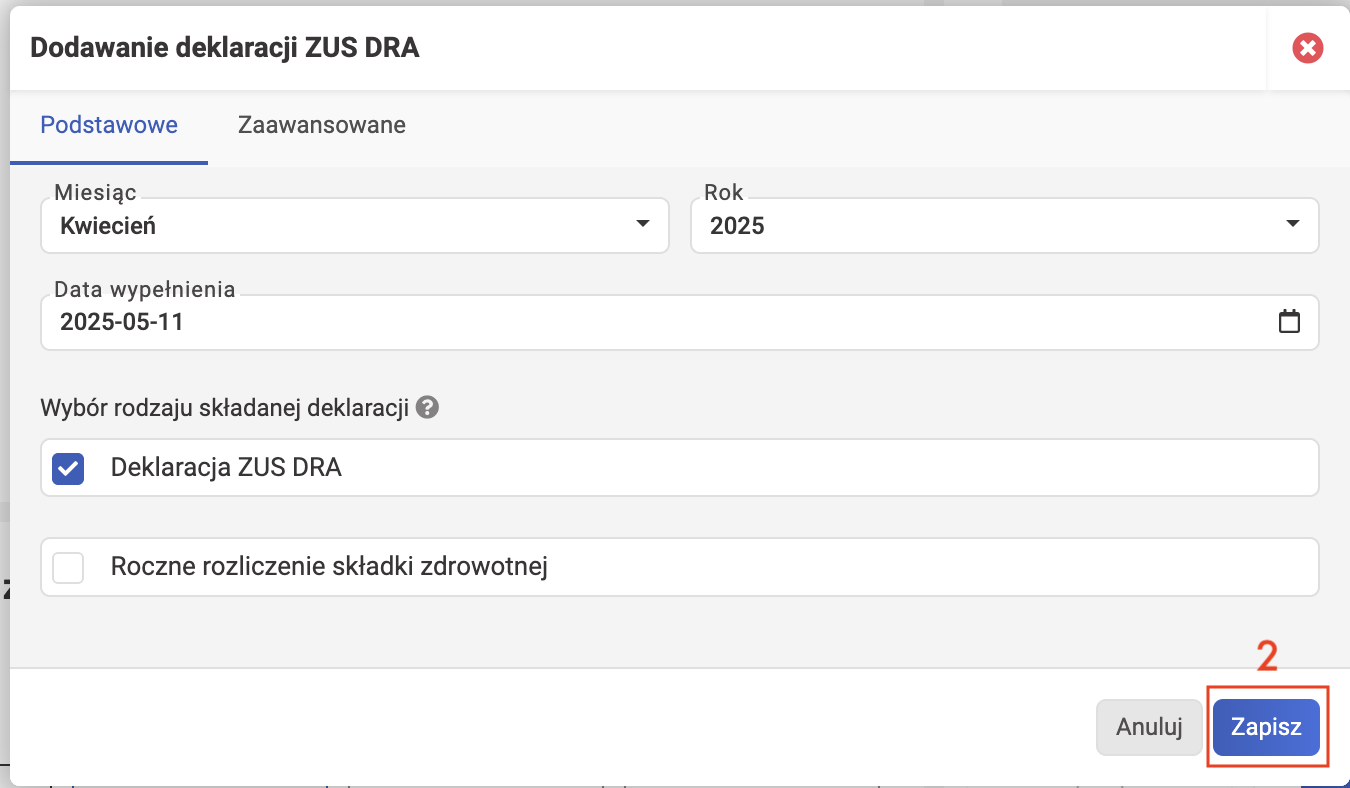The height and width of the screenshot is (788, 1350).
Task: Focus the Data wypełnienia date field
Action: (x=680, y=322)
